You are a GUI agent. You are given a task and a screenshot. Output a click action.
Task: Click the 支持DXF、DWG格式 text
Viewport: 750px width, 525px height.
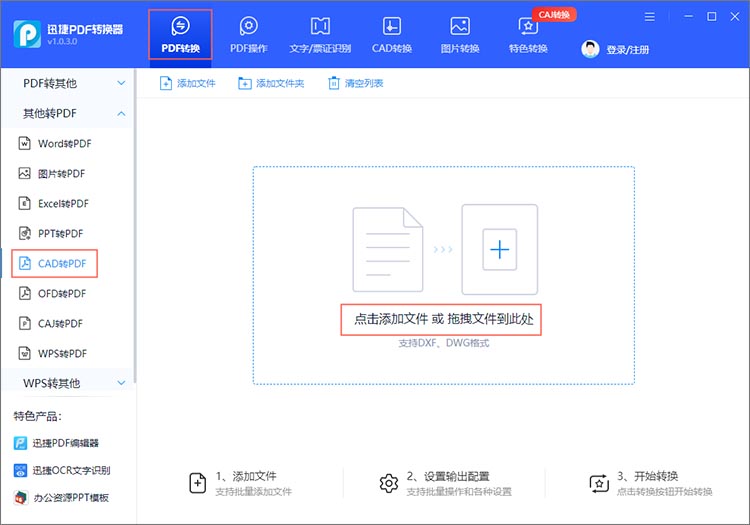(x=444, y=343)
